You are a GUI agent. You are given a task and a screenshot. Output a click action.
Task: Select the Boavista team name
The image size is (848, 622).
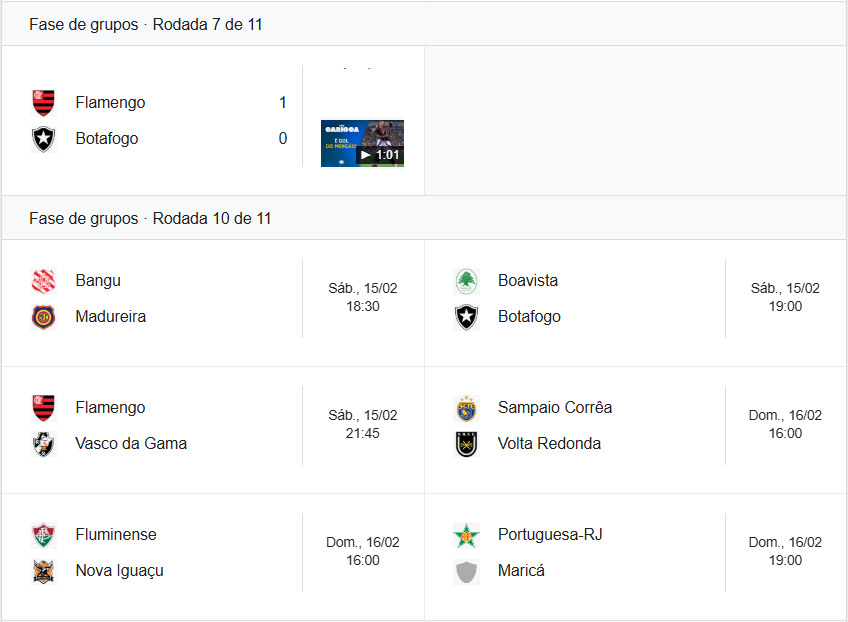528,281
